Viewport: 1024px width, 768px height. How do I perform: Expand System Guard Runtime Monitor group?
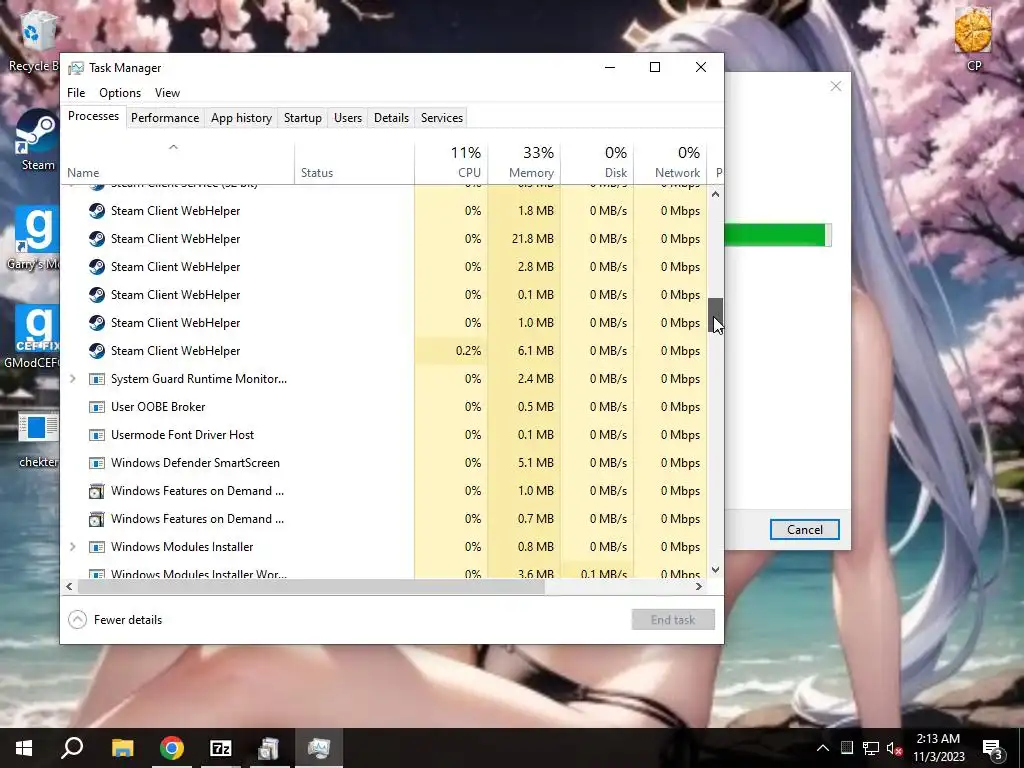pos(72,379)
